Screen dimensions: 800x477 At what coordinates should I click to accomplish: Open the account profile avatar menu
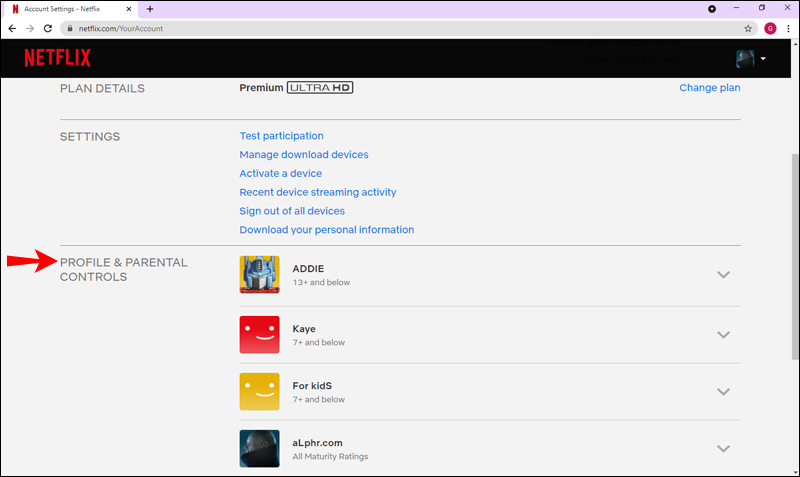(751, 59)
